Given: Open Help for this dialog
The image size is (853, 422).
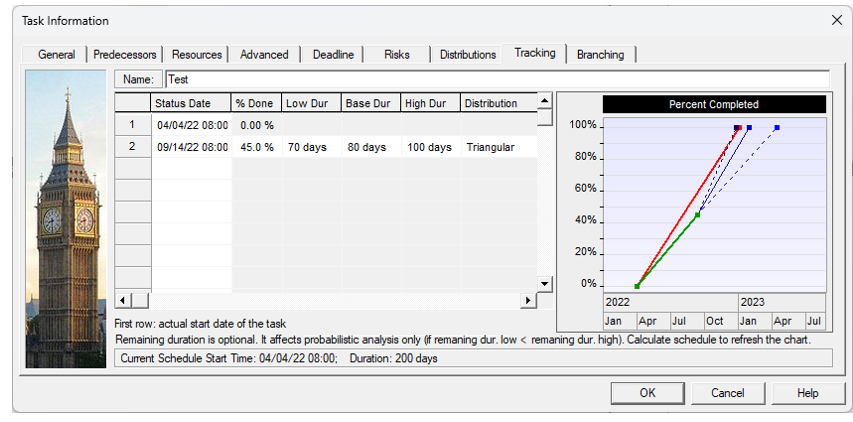Looking at the screenshot, I should point(807,393).
